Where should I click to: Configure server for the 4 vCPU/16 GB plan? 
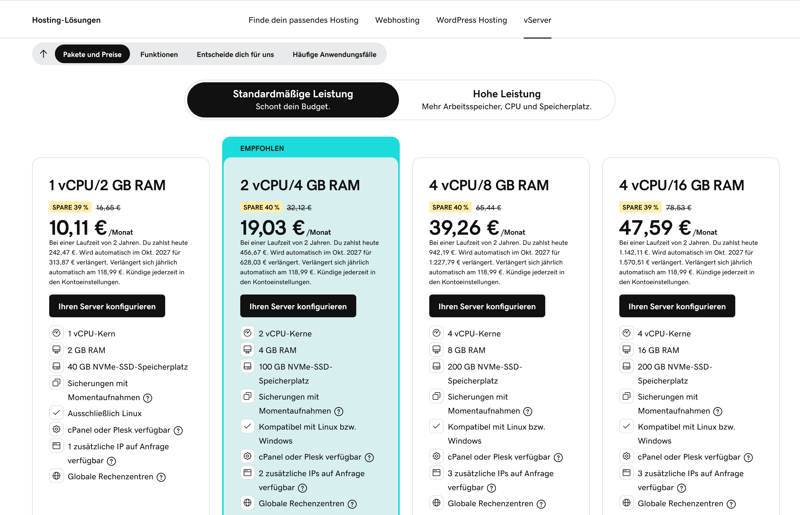pyautogui.click(x=677, y=306)
